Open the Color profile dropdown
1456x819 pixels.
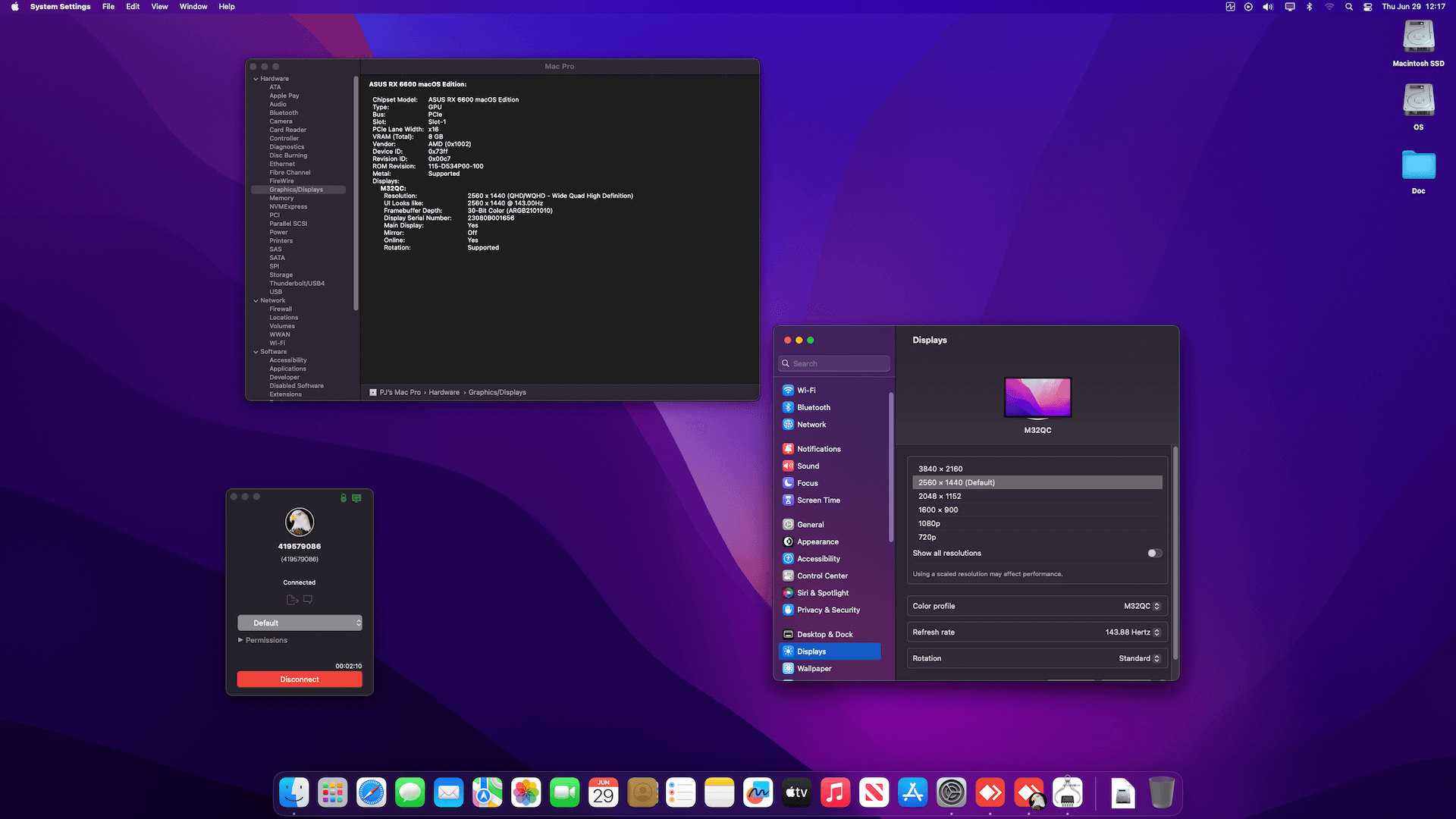pos(1142,607)
